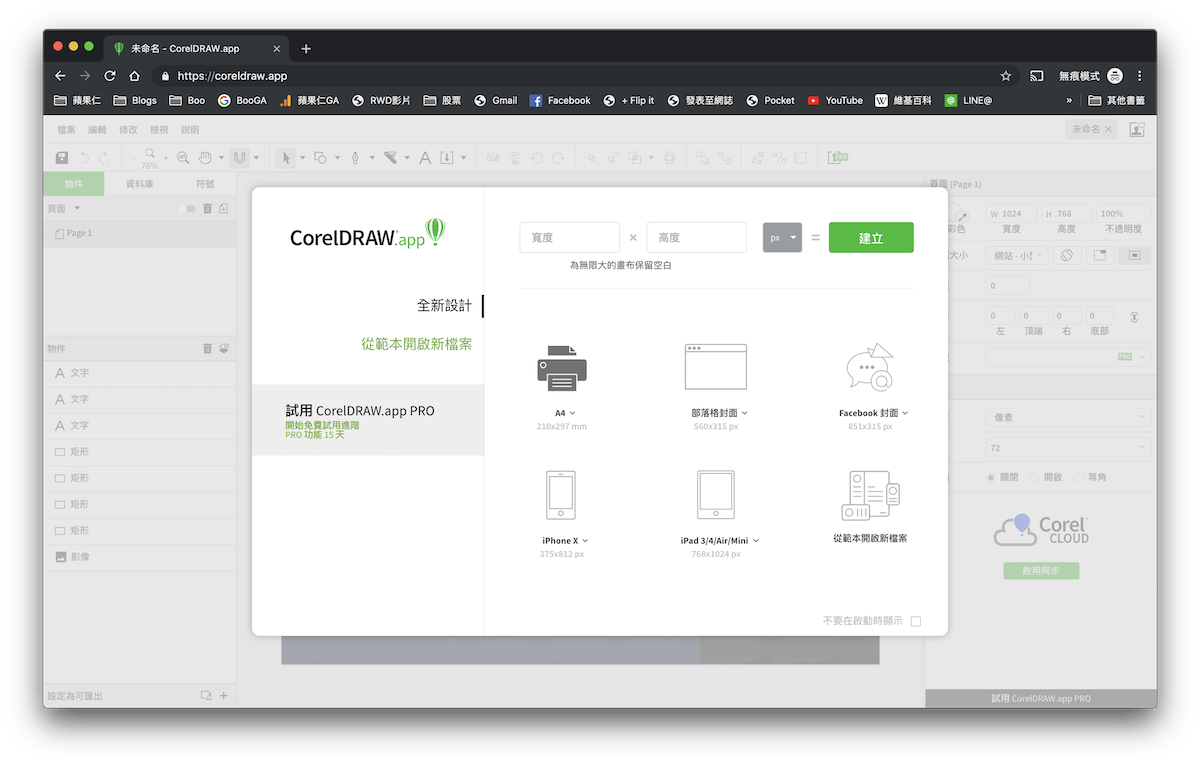Open the 檔案 menu
The height and width of the screenshot is (765, 1200).
67,129
